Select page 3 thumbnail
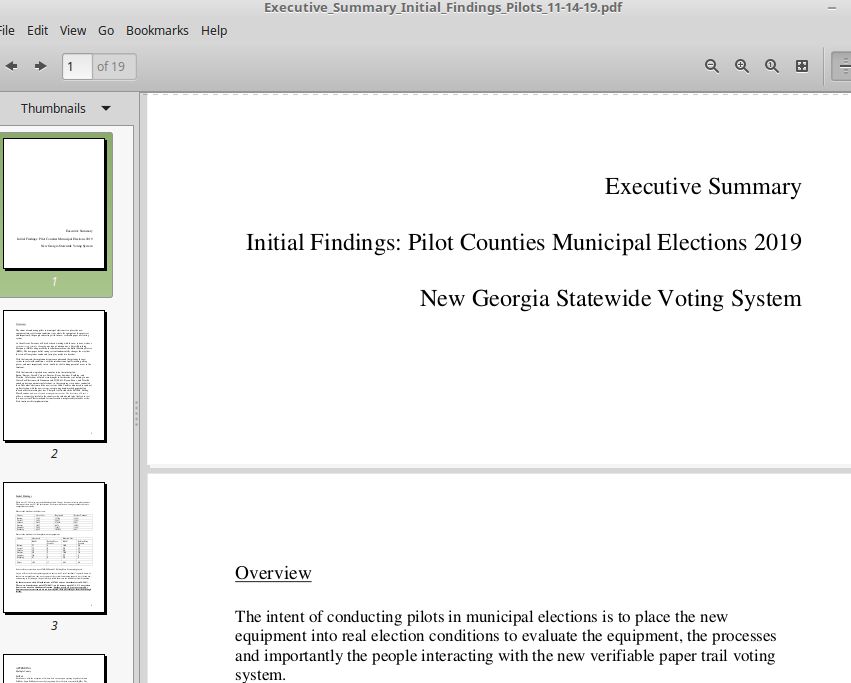Screen dimensions: 851x683 click(54, 548)
